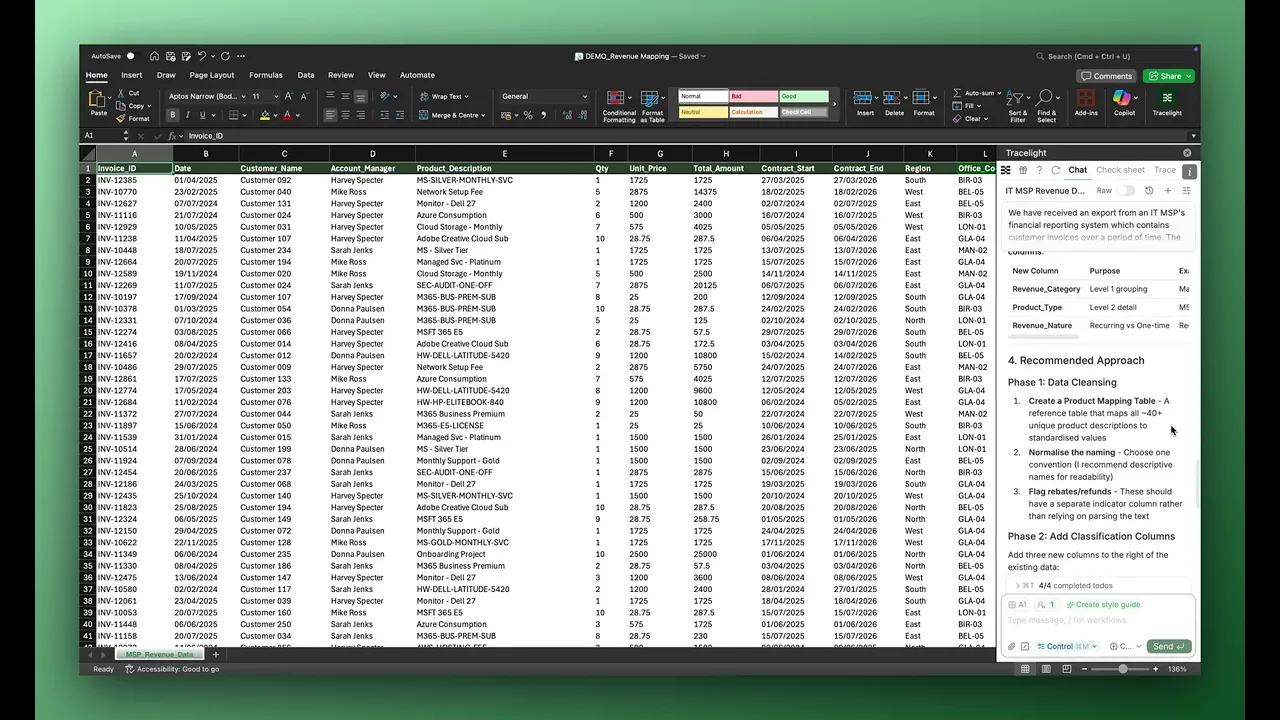Click the Cut scissors icon

coord(121,93)
